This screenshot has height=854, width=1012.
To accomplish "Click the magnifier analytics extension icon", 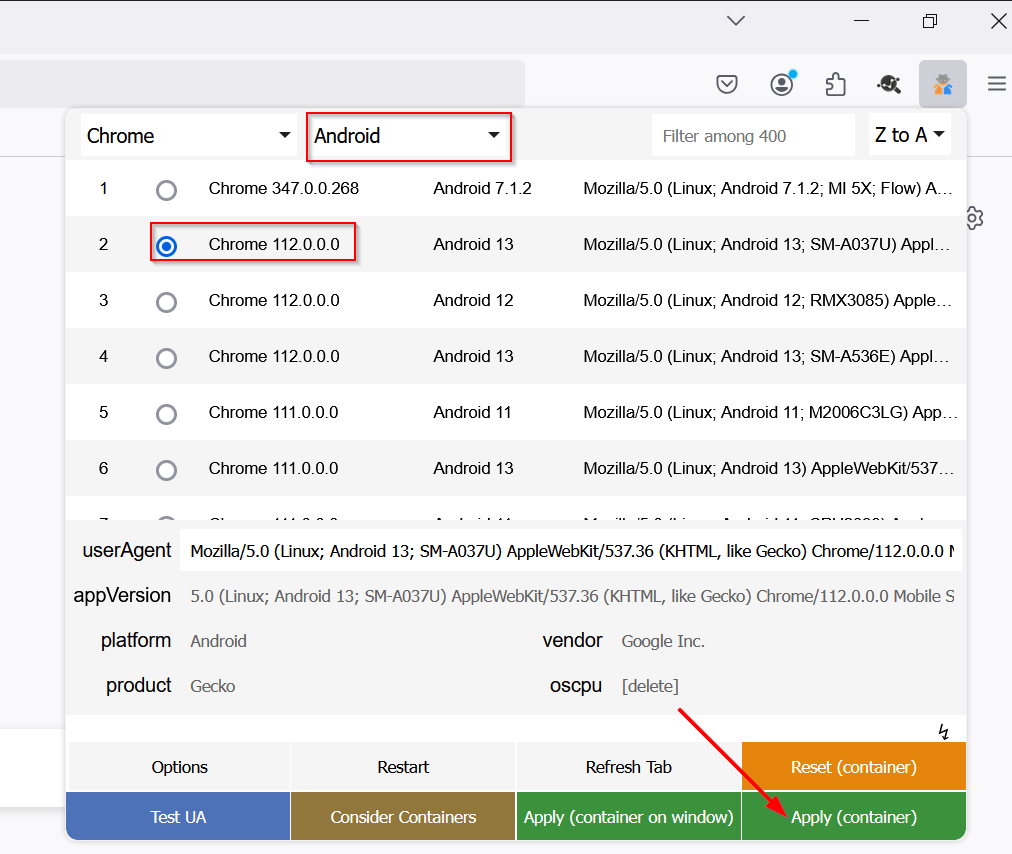I will coord(889,85).
